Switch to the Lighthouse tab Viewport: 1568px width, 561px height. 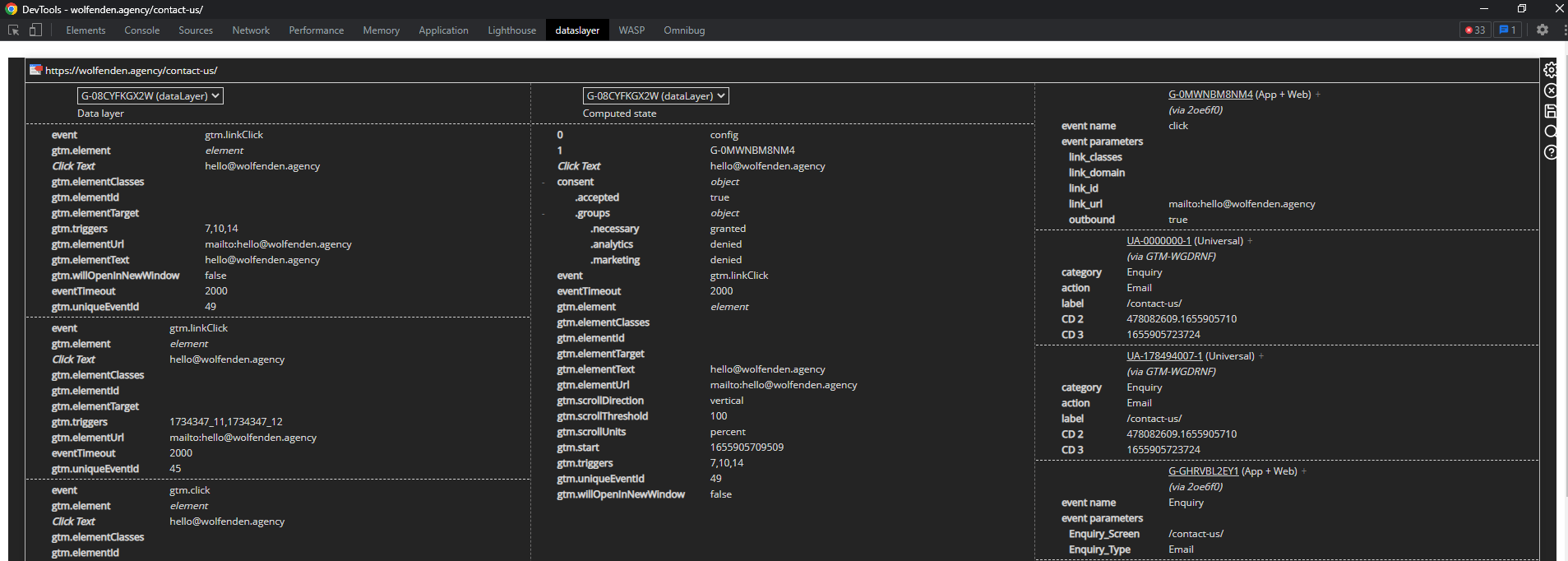click(x=511, y=30)
